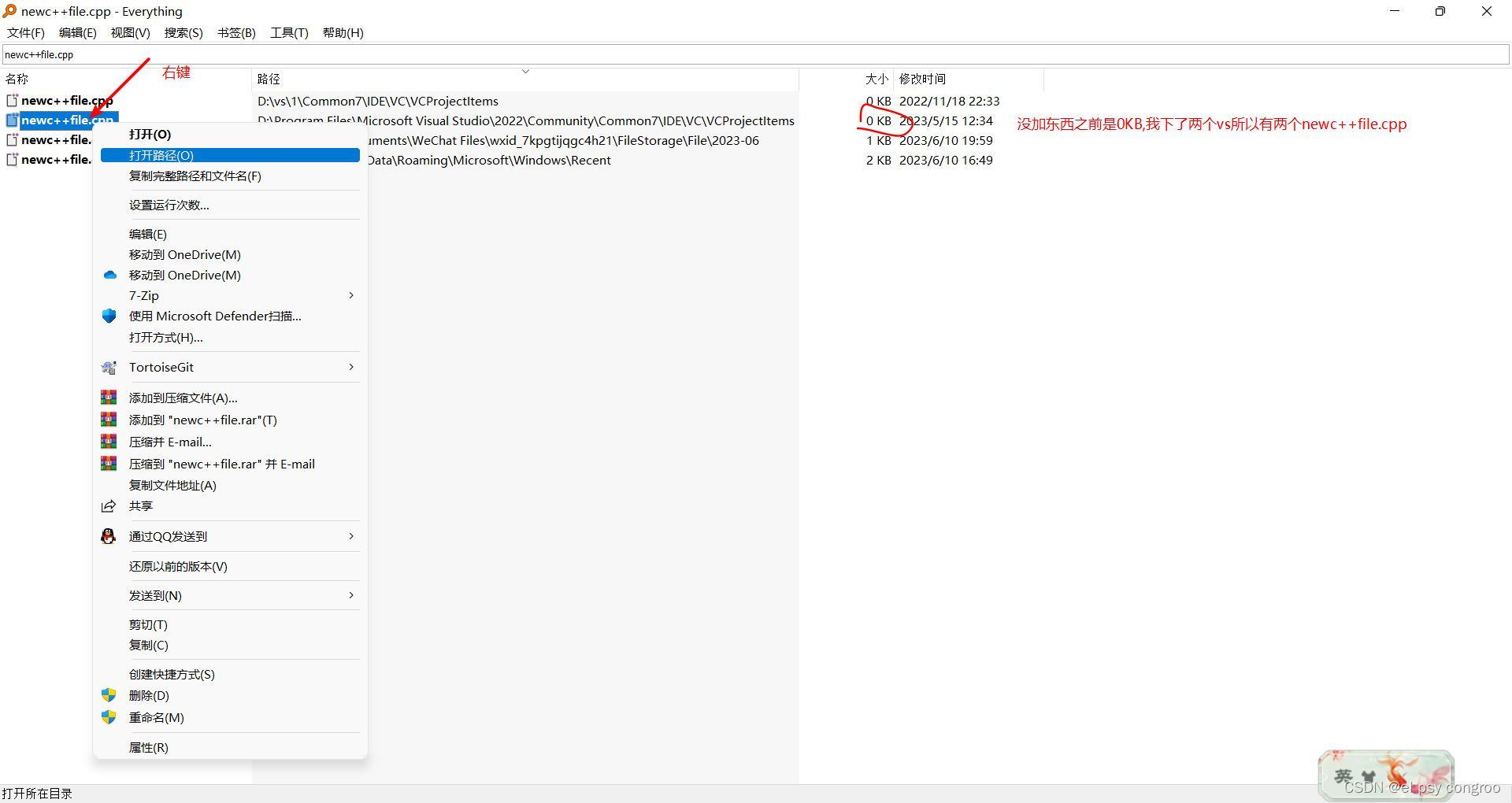Viewport: 1512px width, 803px height.
Task: Select 设置运行次数...
Action: (x=230, y=205)
